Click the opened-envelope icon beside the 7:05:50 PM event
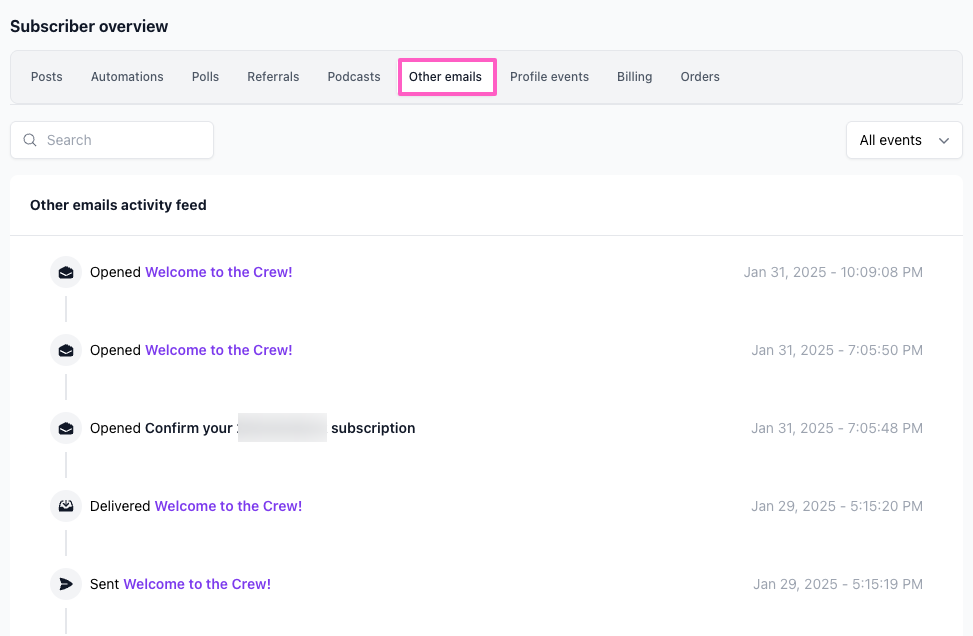Image resolution: width=973 pixels, height=636 pixels. click(66, 351)
